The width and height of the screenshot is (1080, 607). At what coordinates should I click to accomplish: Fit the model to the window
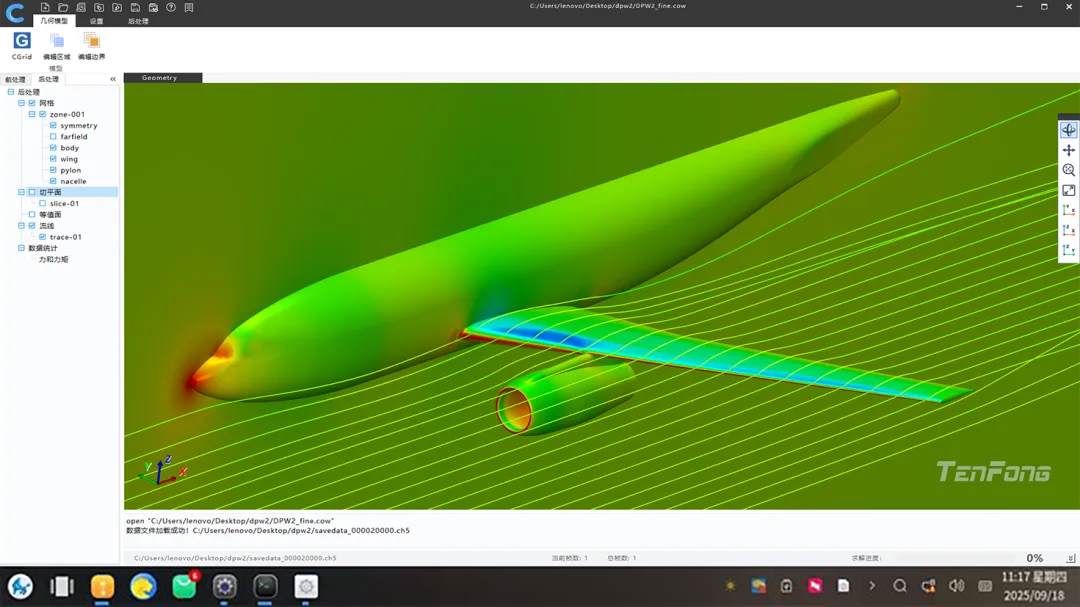(1068, 190)
